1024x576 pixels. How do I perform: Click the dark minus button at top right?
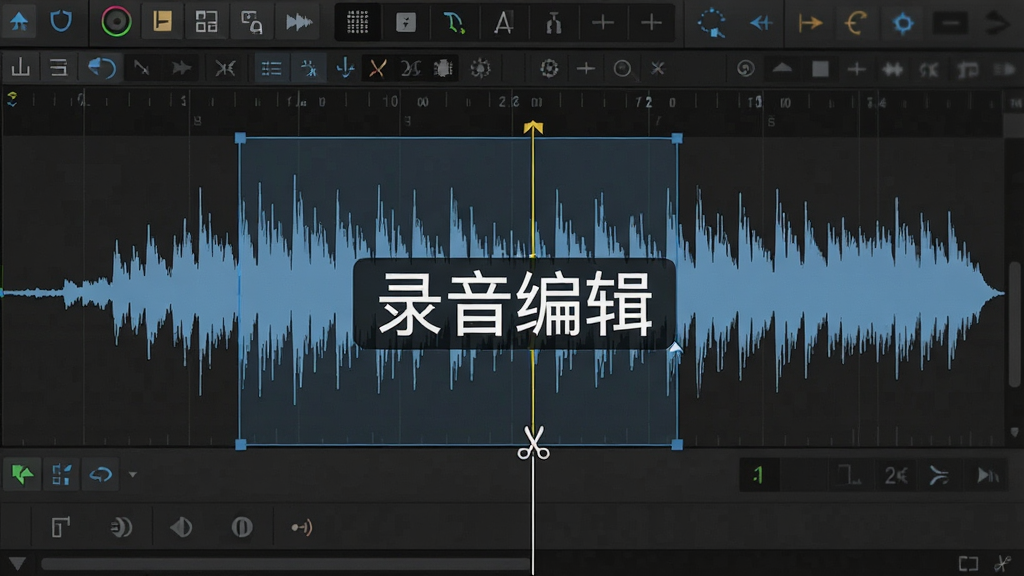pos(950,24)
